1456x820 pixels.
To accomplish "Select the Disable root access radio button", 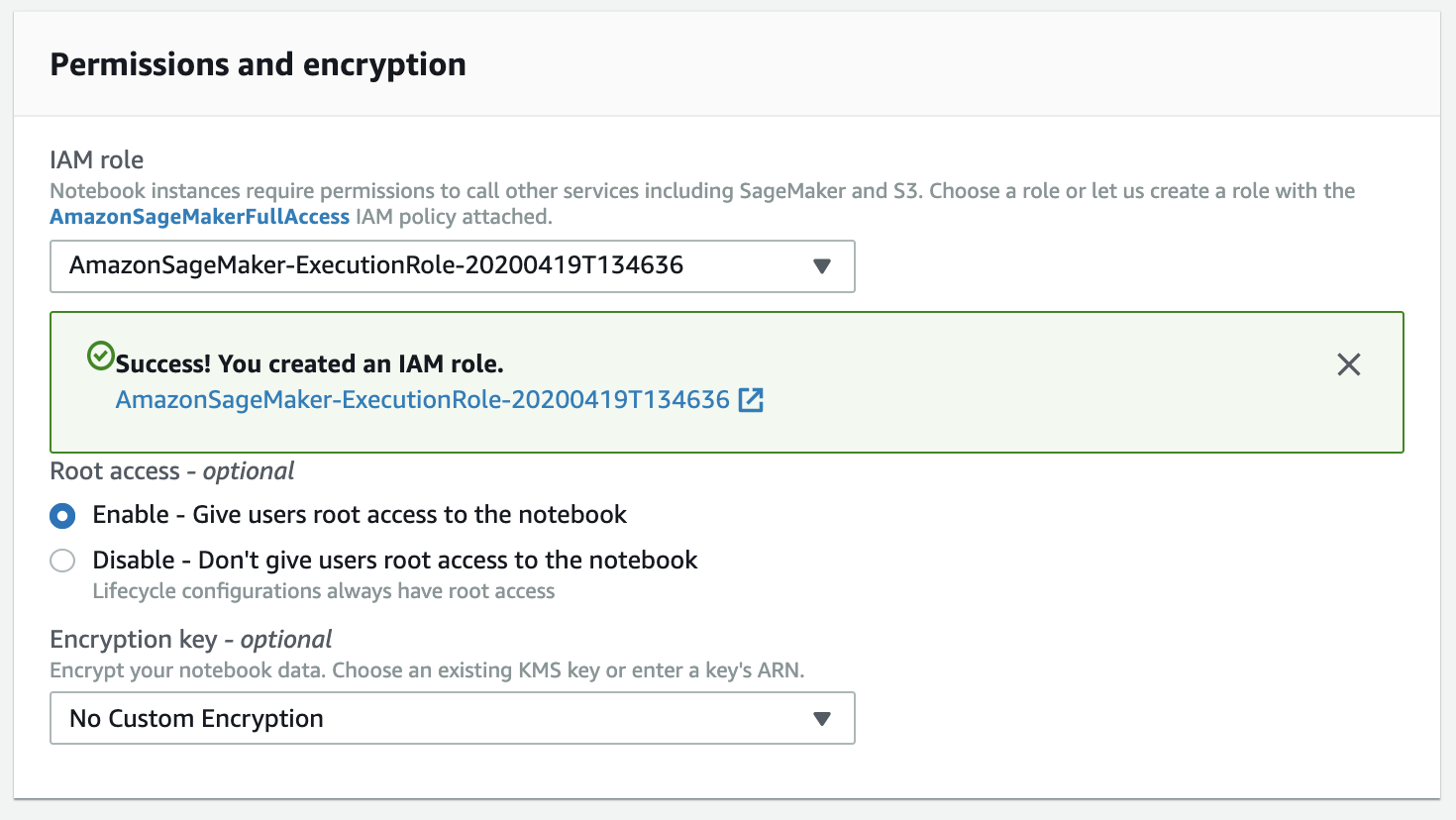I will click(62, 562).
